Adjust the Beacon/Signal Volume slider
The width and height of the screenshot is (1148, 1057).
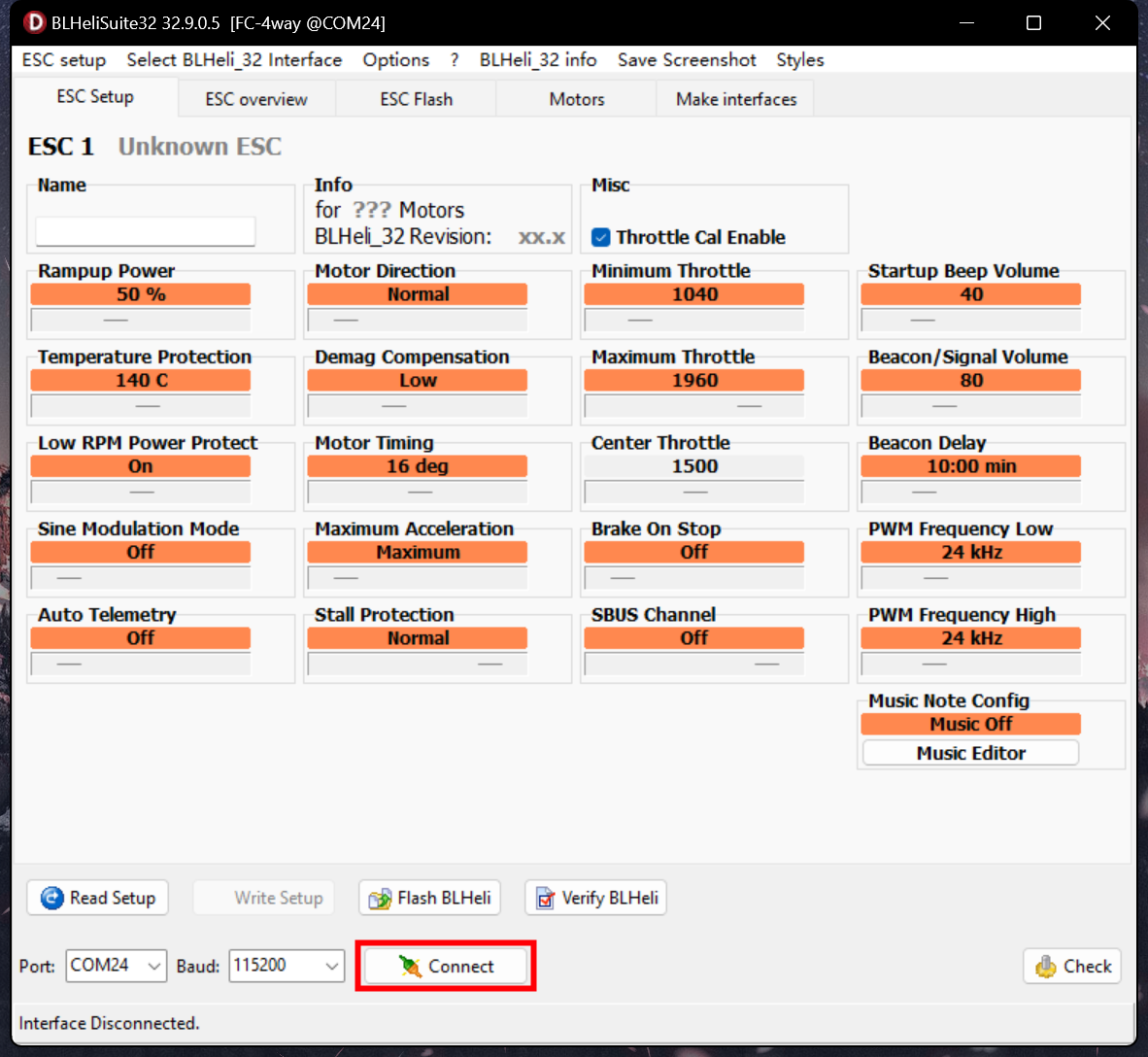pyautogui.click(x=971, y=406)
